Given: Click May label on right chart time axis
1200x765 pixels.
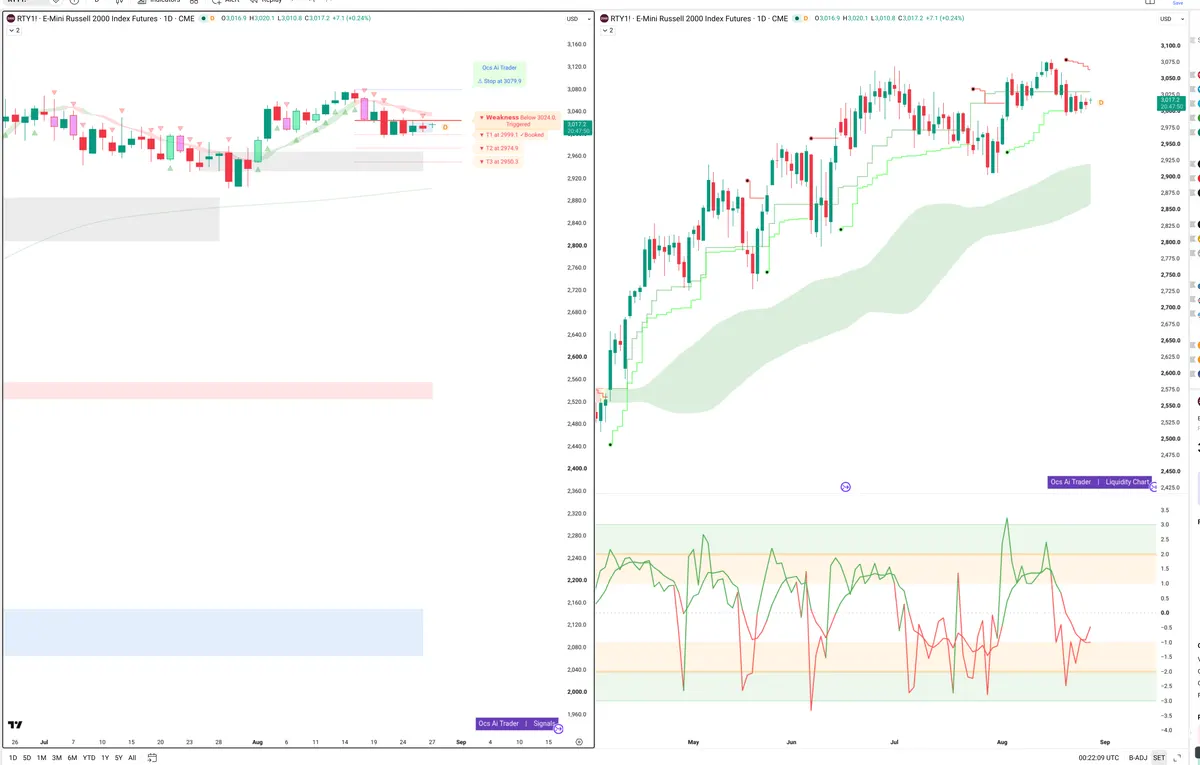Looking at the screenshot, I should click(x=693, y=742).
